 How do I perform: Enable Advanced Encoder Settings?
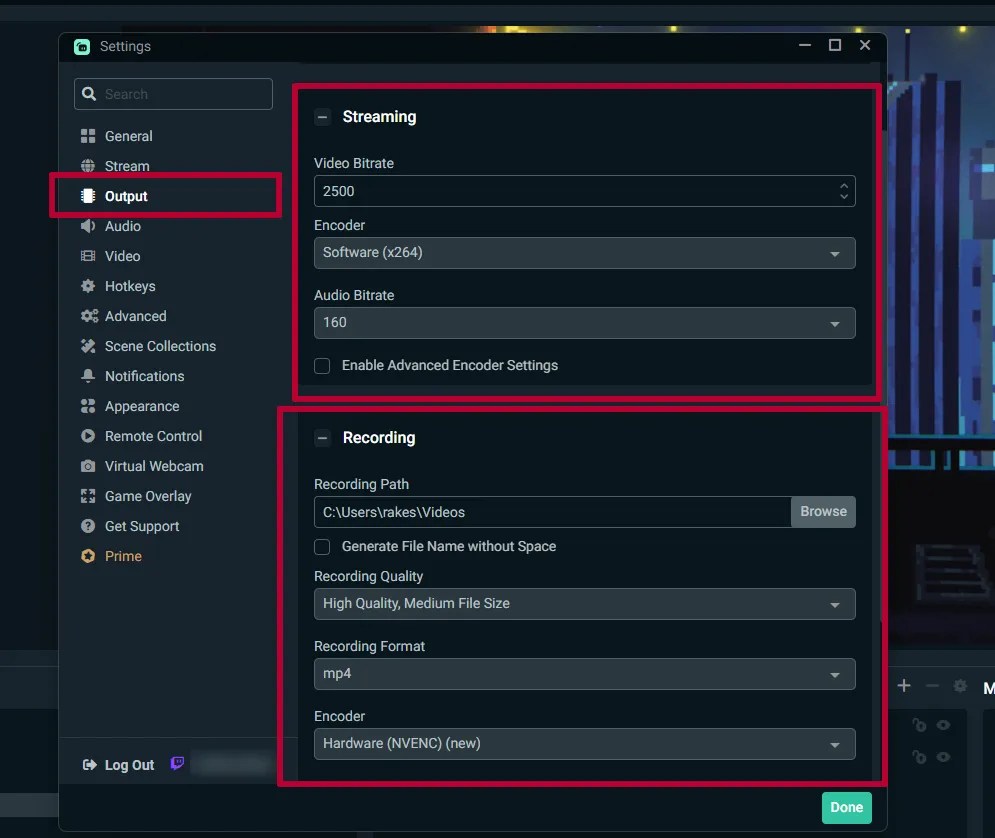point(322,366)
